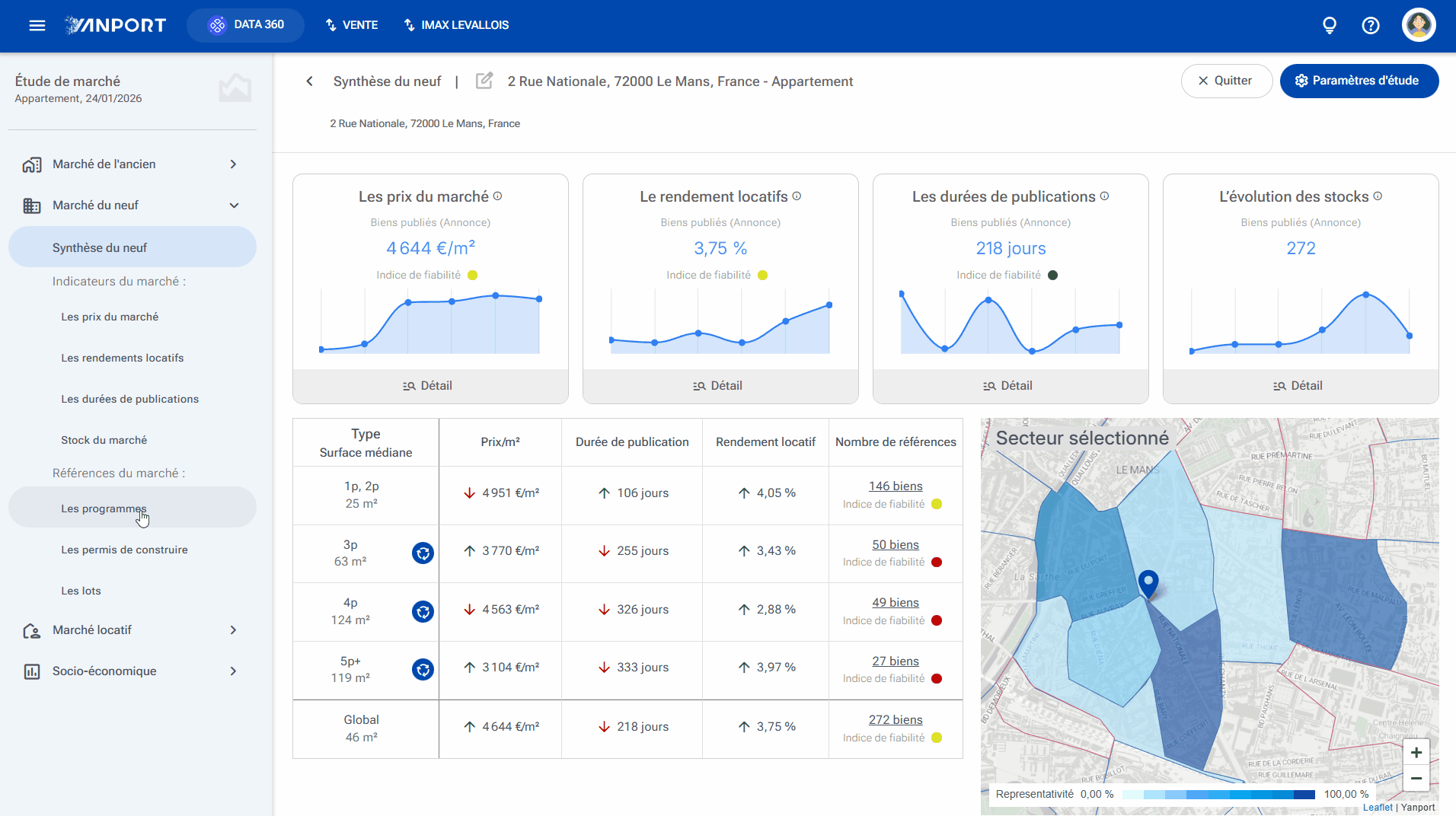Screen dimensions: 1456x816
Task: Click the edit study name pencil icon
Action: 484,81
